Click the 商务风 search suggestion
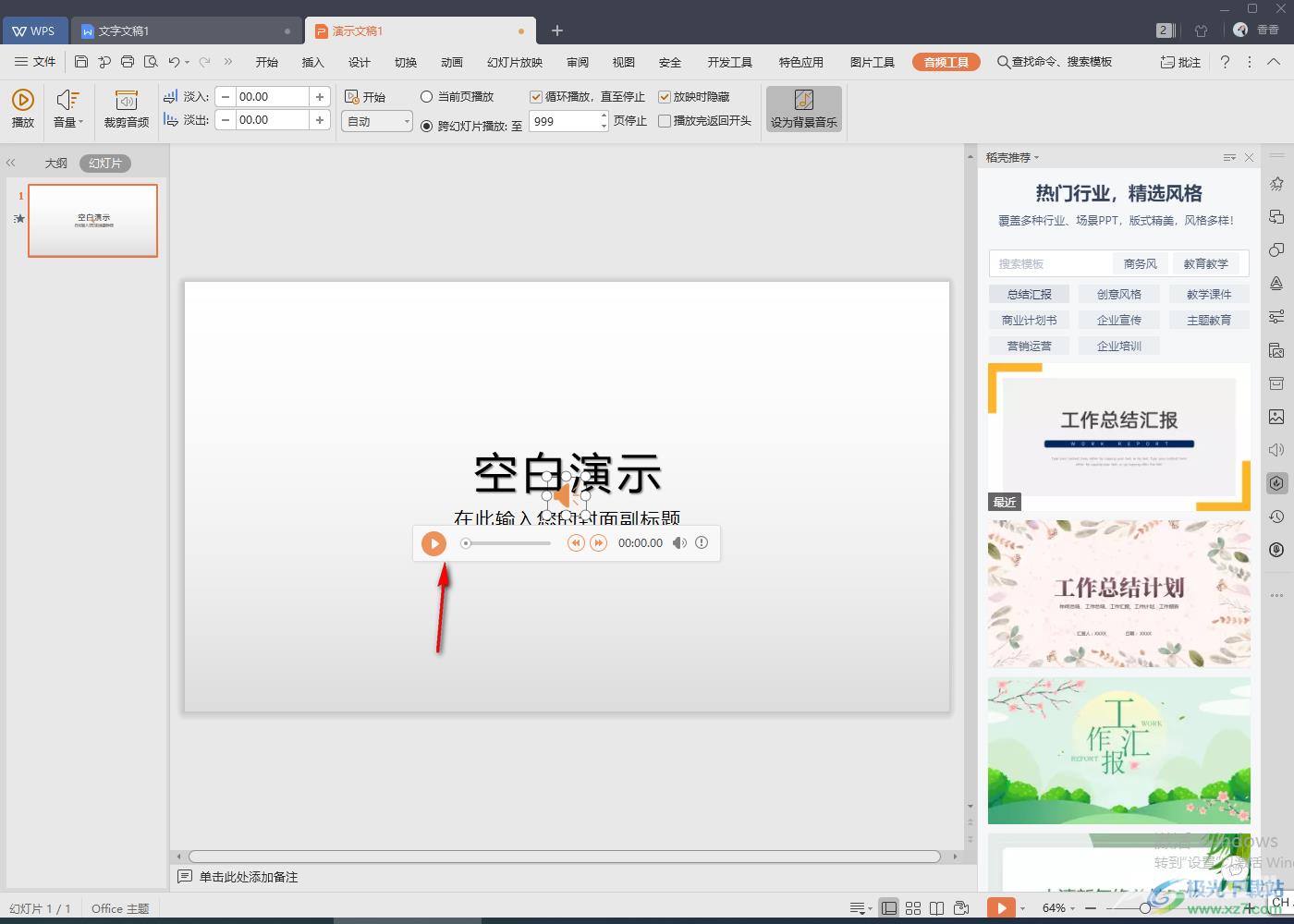 [x=1141, y=263]
